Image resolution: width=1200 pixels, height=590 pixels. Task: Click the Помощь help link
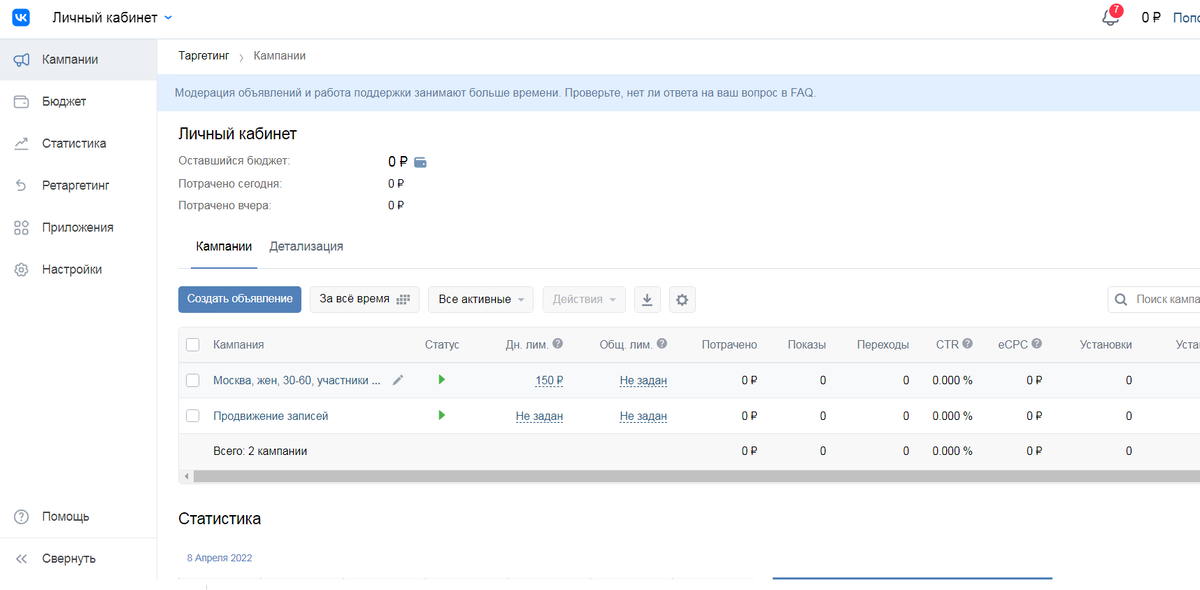click(x=66, y=517)
